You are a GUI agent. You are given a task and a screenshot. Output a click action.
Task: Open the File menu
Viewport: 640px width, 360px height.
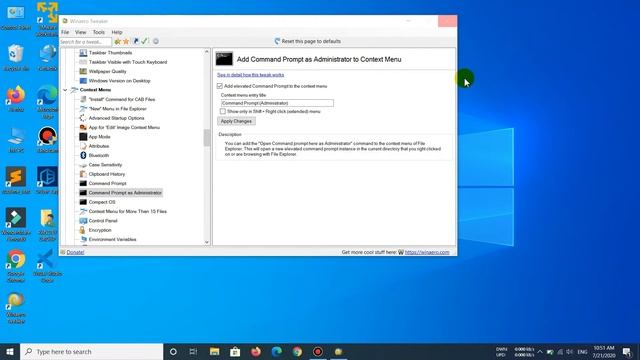[x=65, y=32]
